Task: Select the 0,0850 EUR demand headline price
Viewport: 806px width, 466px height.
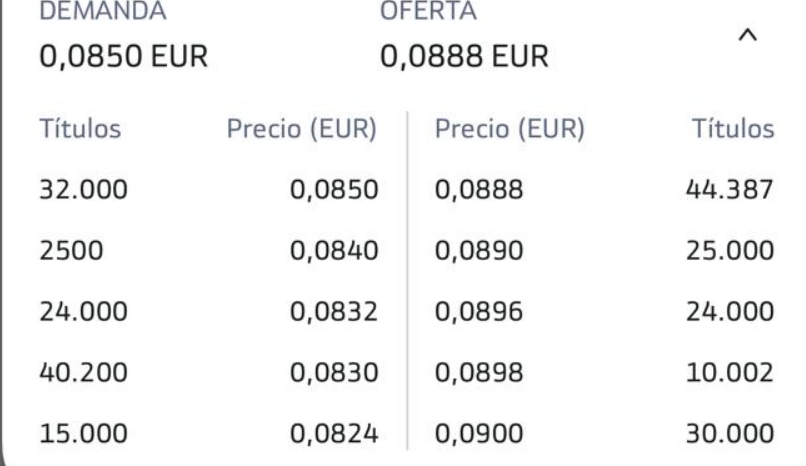Action: pyautogui.click(x=122, y=56)
